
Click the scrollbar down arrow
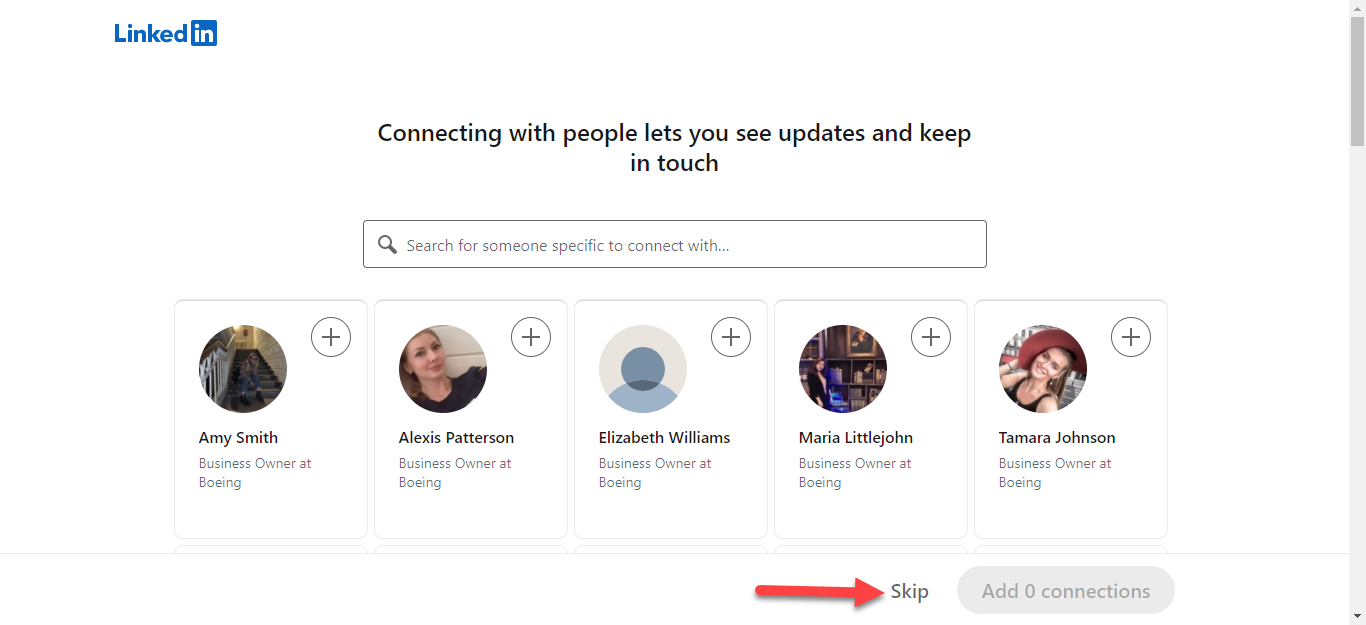[1357, 616]
